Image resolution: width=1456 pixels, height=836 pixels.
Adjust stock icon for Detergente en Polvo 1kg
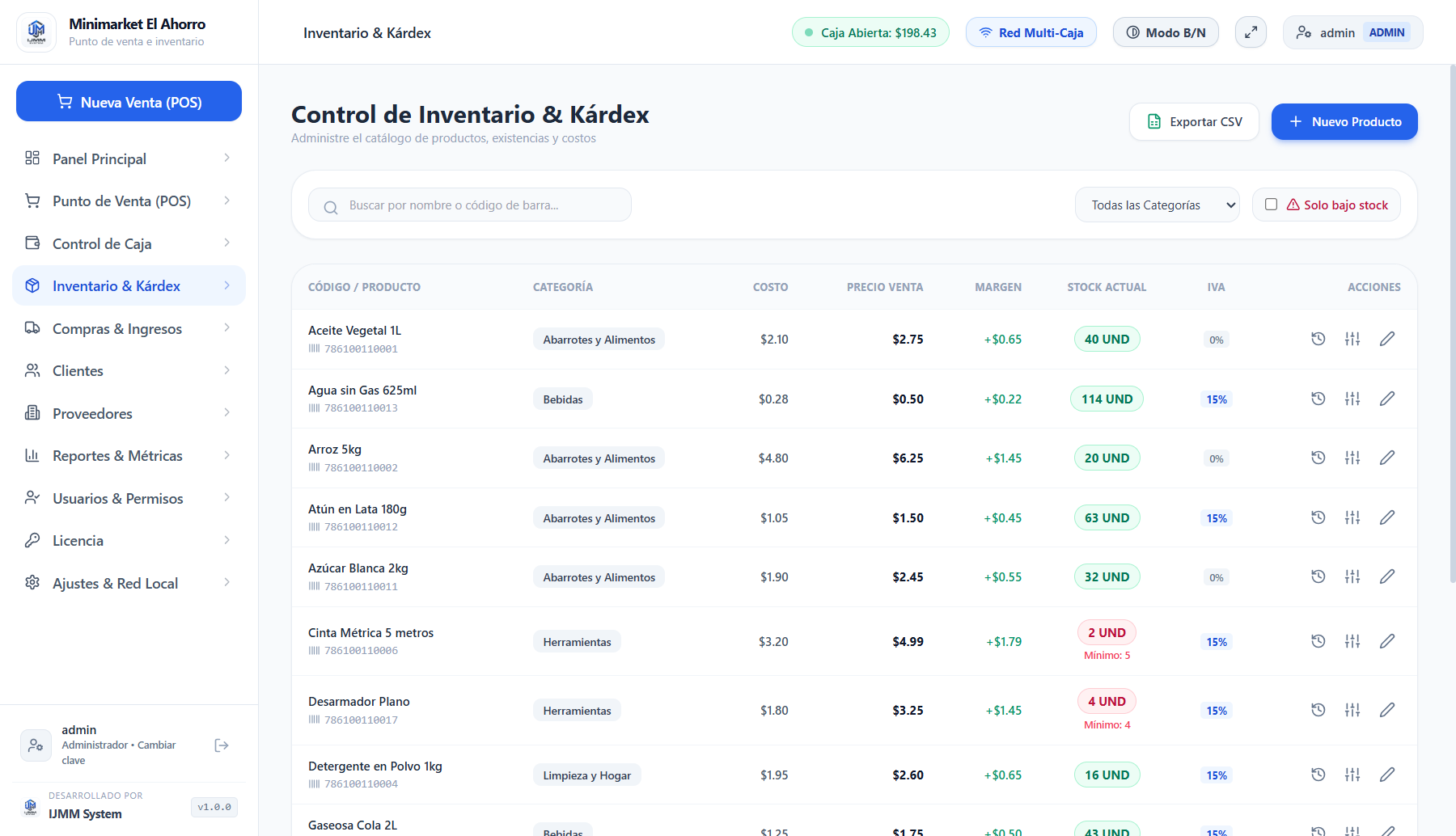pos(1352,775)
